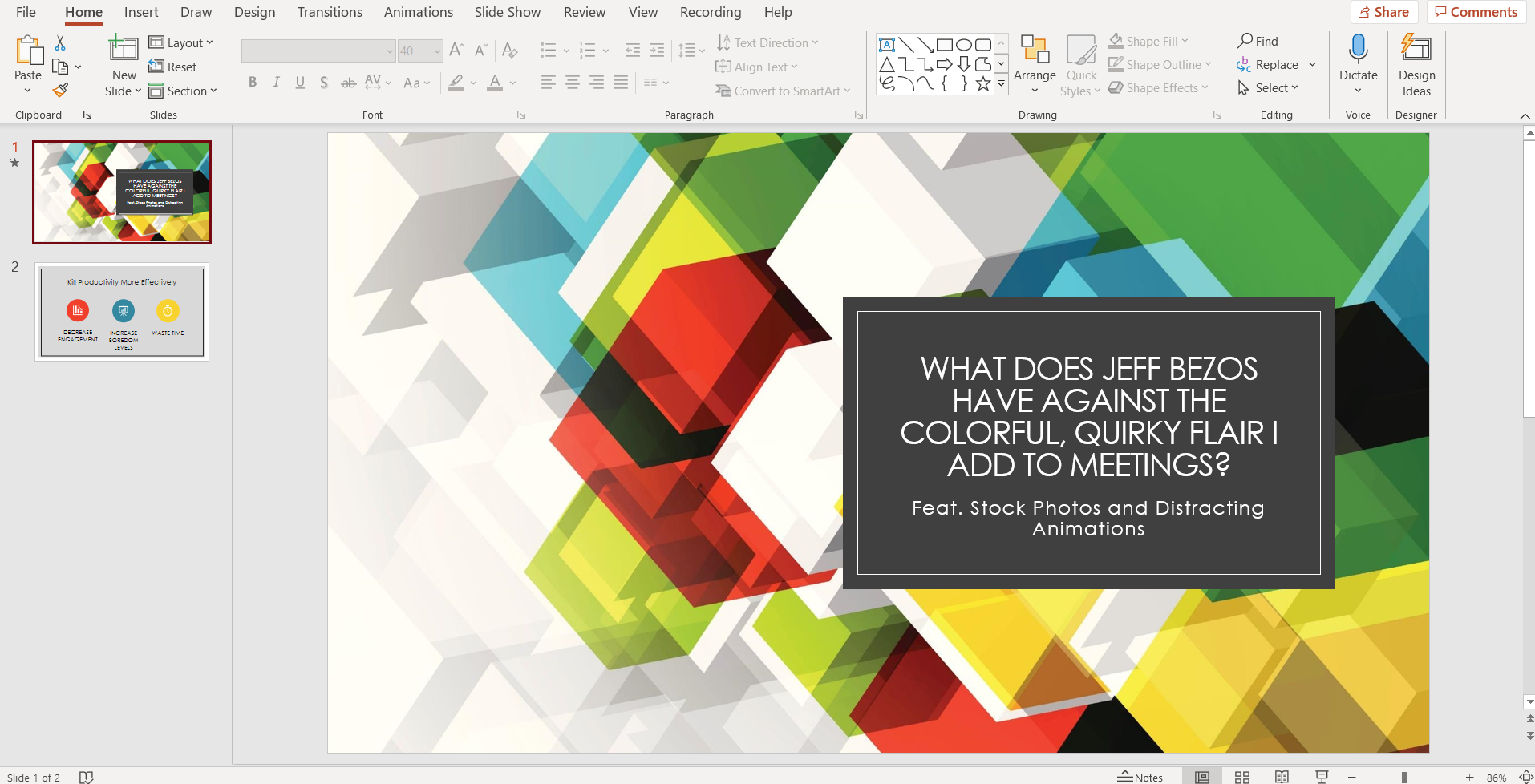Open the Comments button
1535x784 pixels.
click(1476, 12)
